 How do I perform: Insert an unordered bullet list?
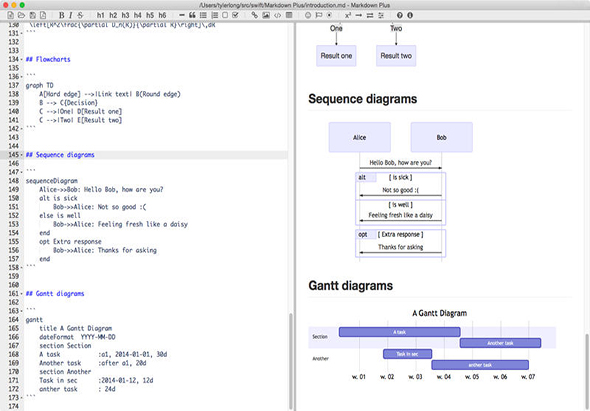coord(203,15)
